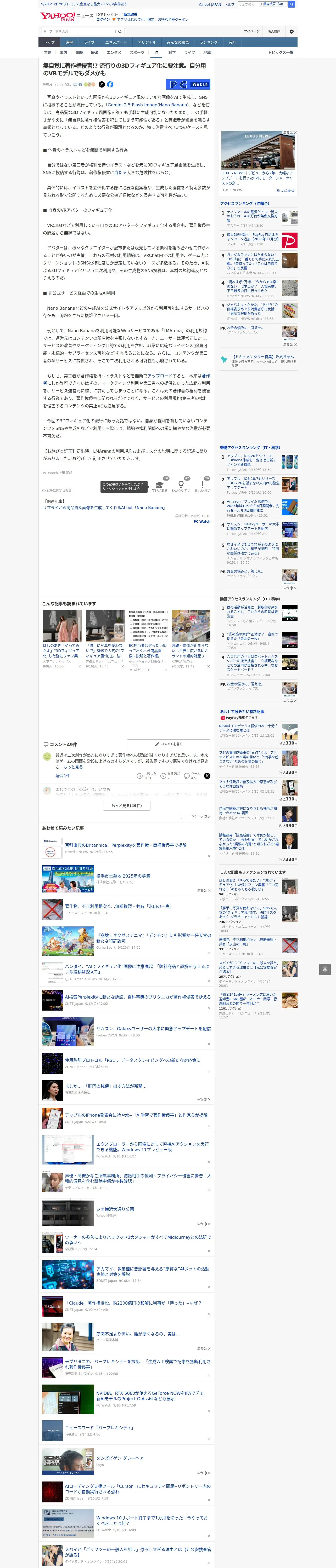Play the first 動画アクセスランキング video thumbnail
This screenshot has height=1568, width=336.
pyautogui.click(x=289, y=612)
